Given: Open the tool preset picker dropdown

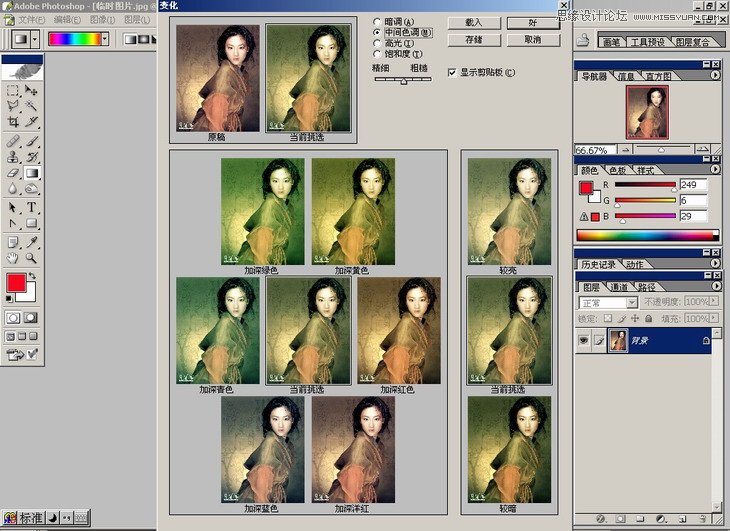Looking at the screenshot, I should pos(34,39).
